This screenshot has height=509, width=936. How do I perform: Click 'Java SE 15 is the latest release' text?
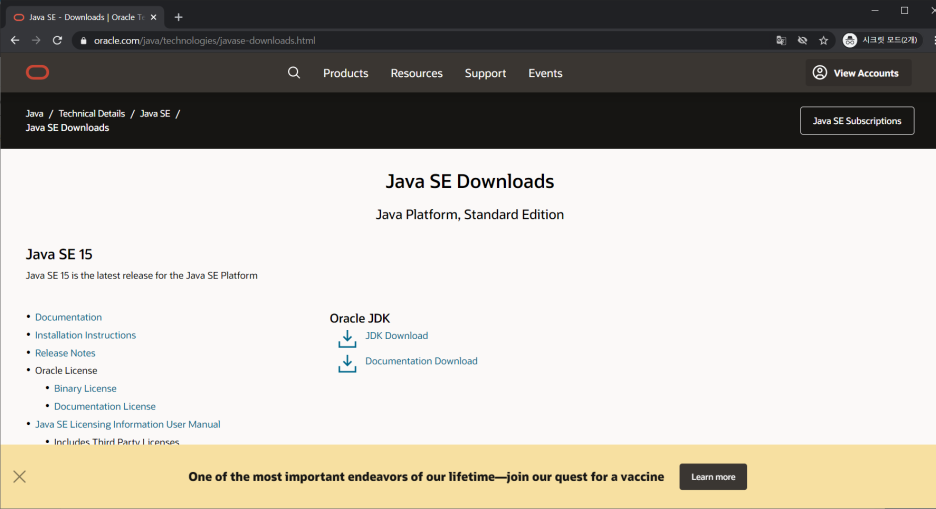point(141,276)
